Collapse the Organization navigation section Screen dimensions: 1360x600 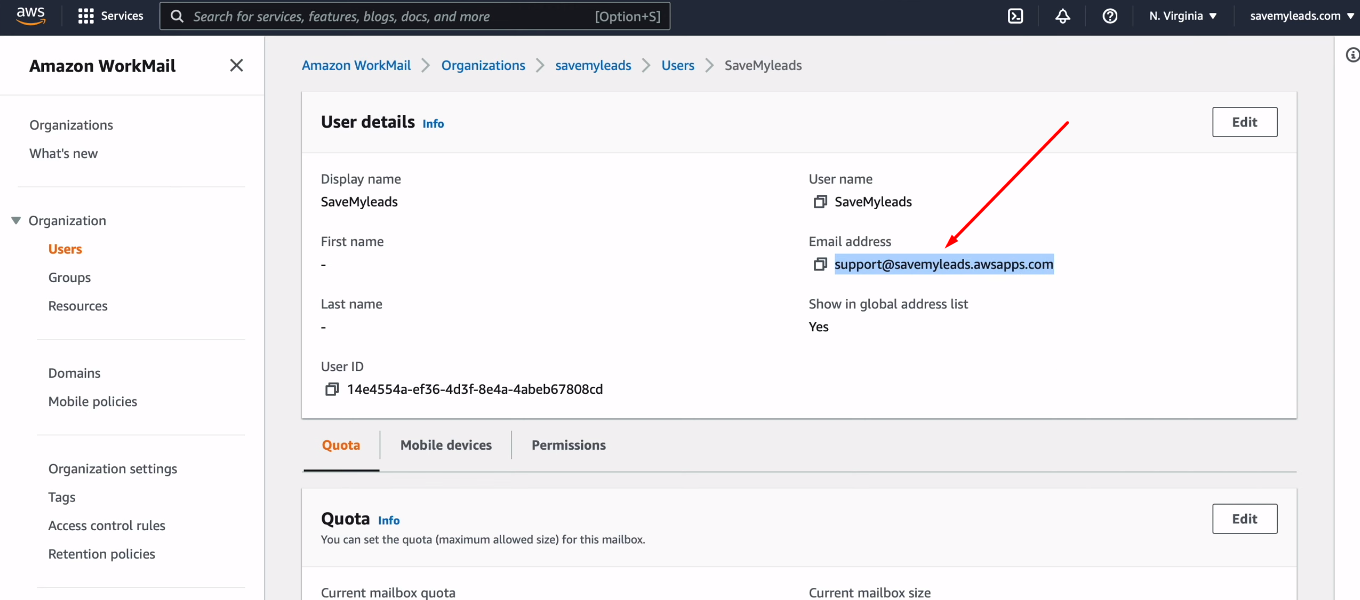(16, 221)
